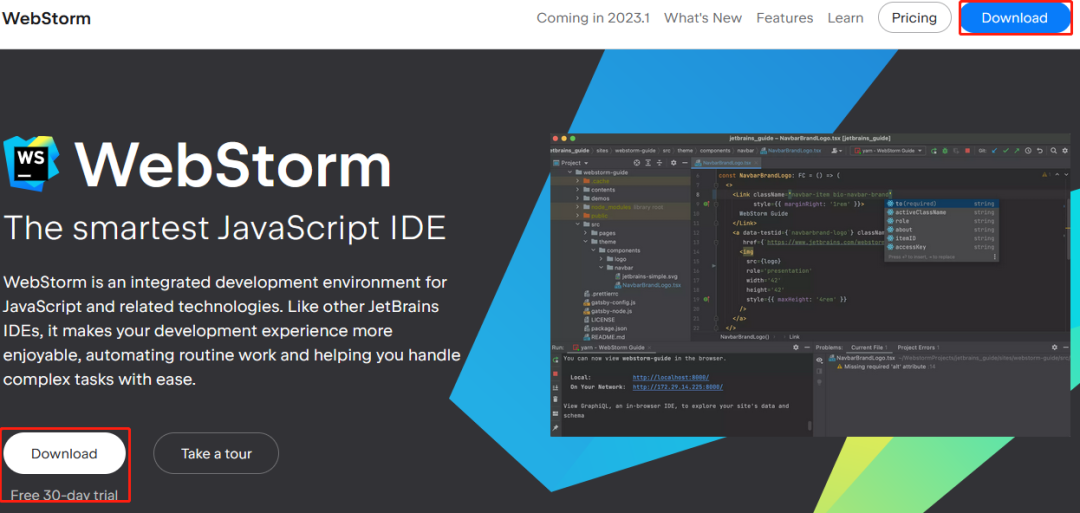Click the Rerun icon in Run panel
This screenshot has height=513, width=1080.
pyautogui.click(x=555, y=360)
